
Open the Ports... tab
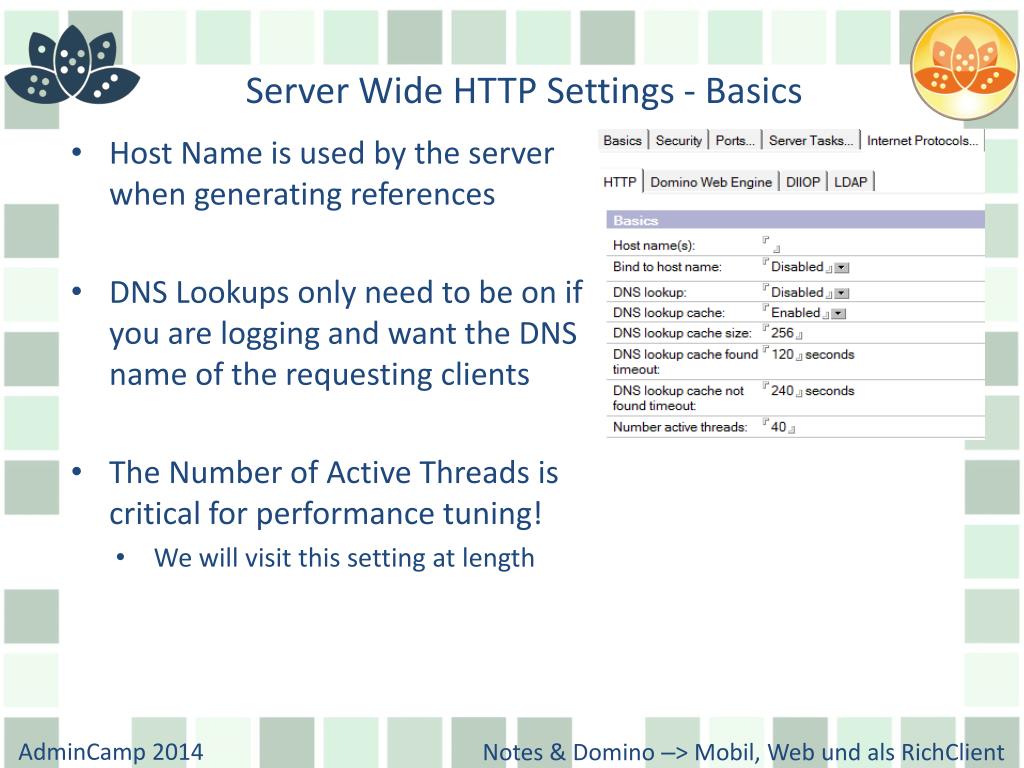pos(735,140)
